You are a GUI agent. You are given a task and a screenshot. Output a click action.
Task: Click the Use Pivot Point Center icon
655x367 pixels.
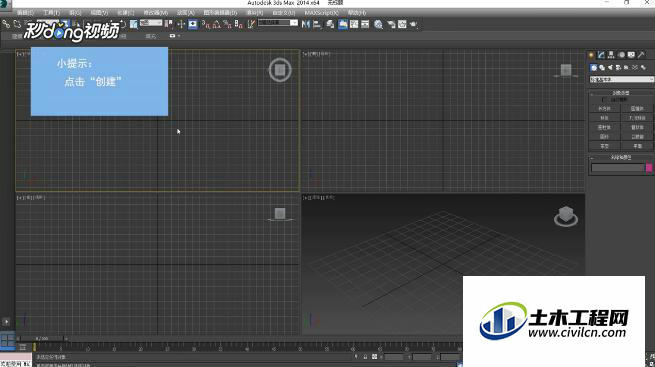pos(168,24)
